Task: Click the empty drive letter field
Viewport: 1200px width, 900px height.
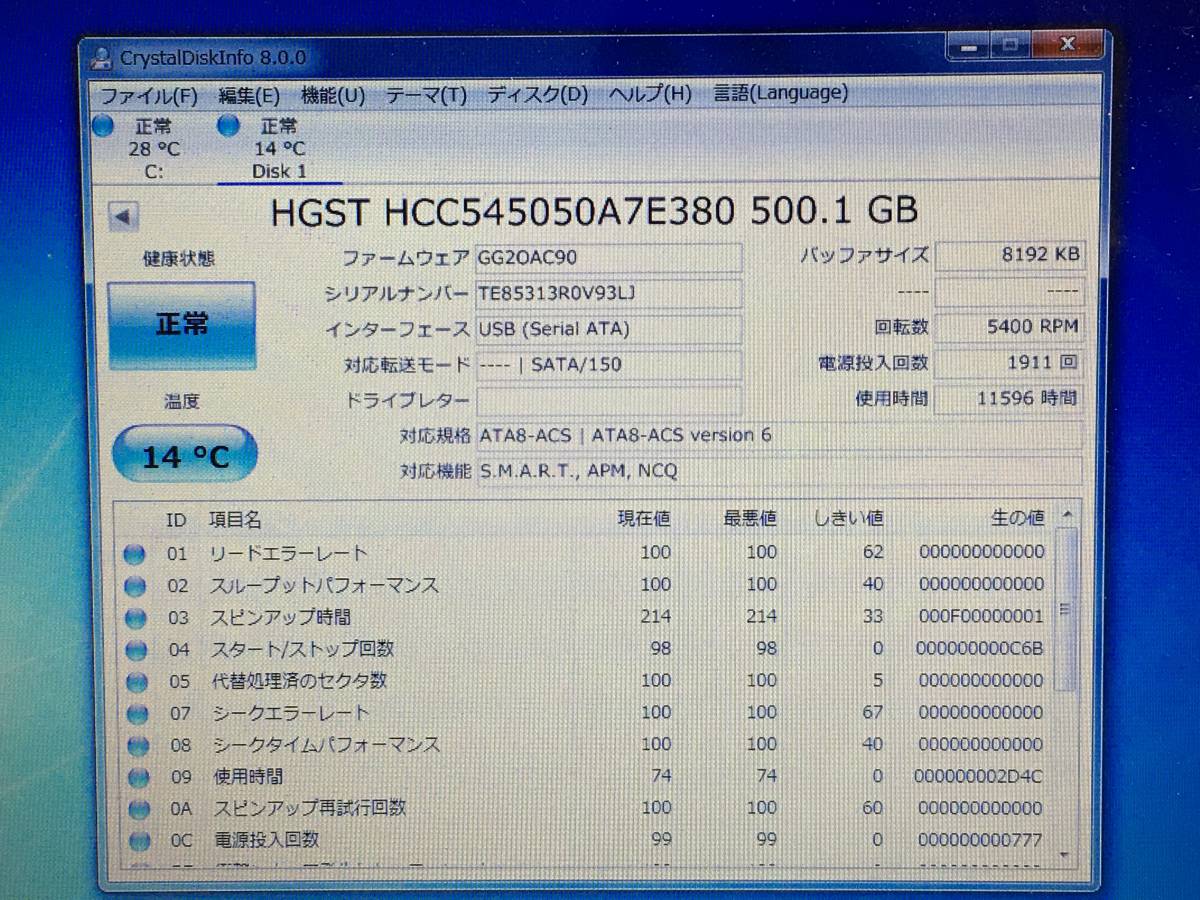Action: pyautogui.click(x=609, y=401)
